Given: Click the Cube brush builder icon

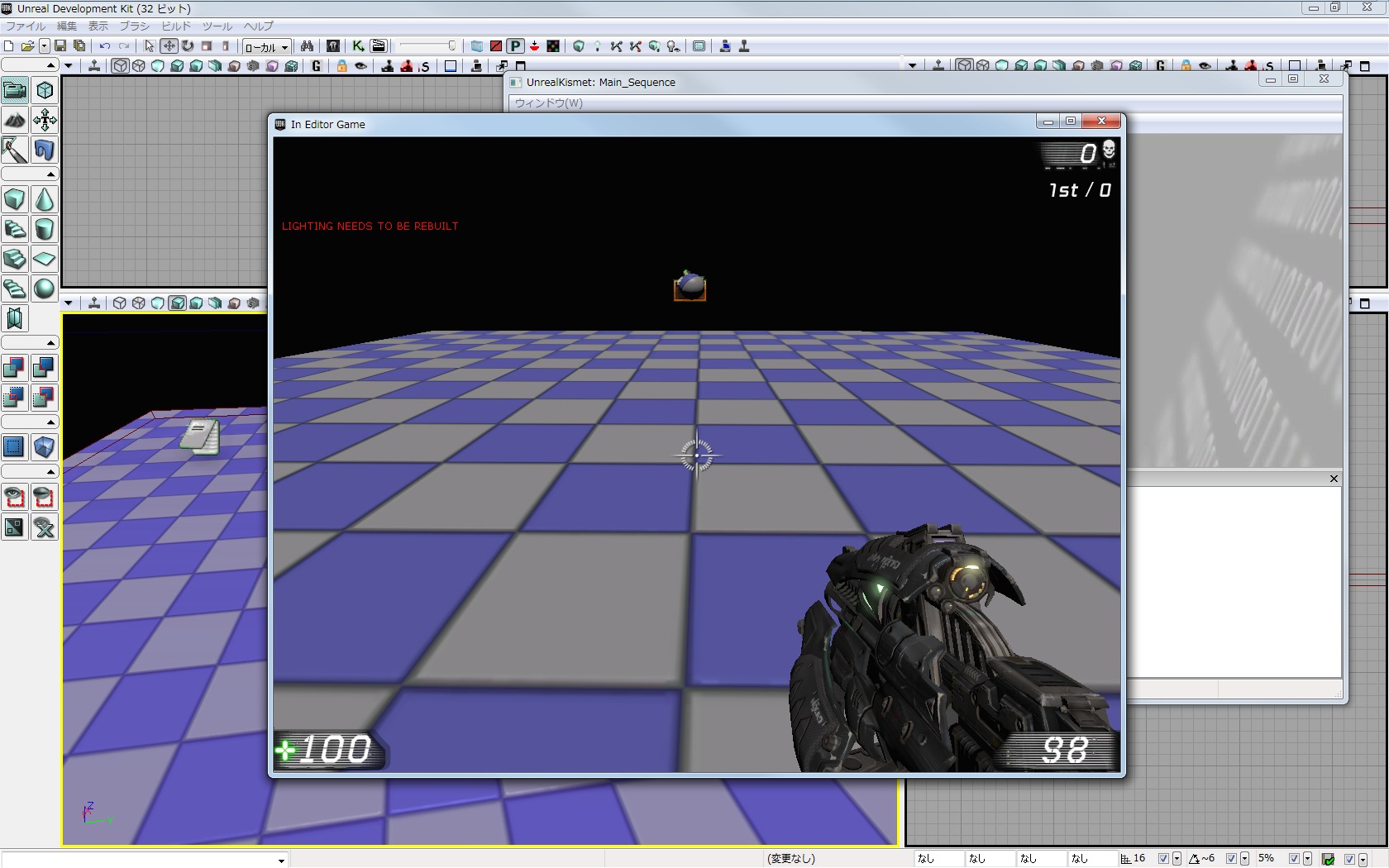Looking at the screenshot, I should [x=15, y=199].
